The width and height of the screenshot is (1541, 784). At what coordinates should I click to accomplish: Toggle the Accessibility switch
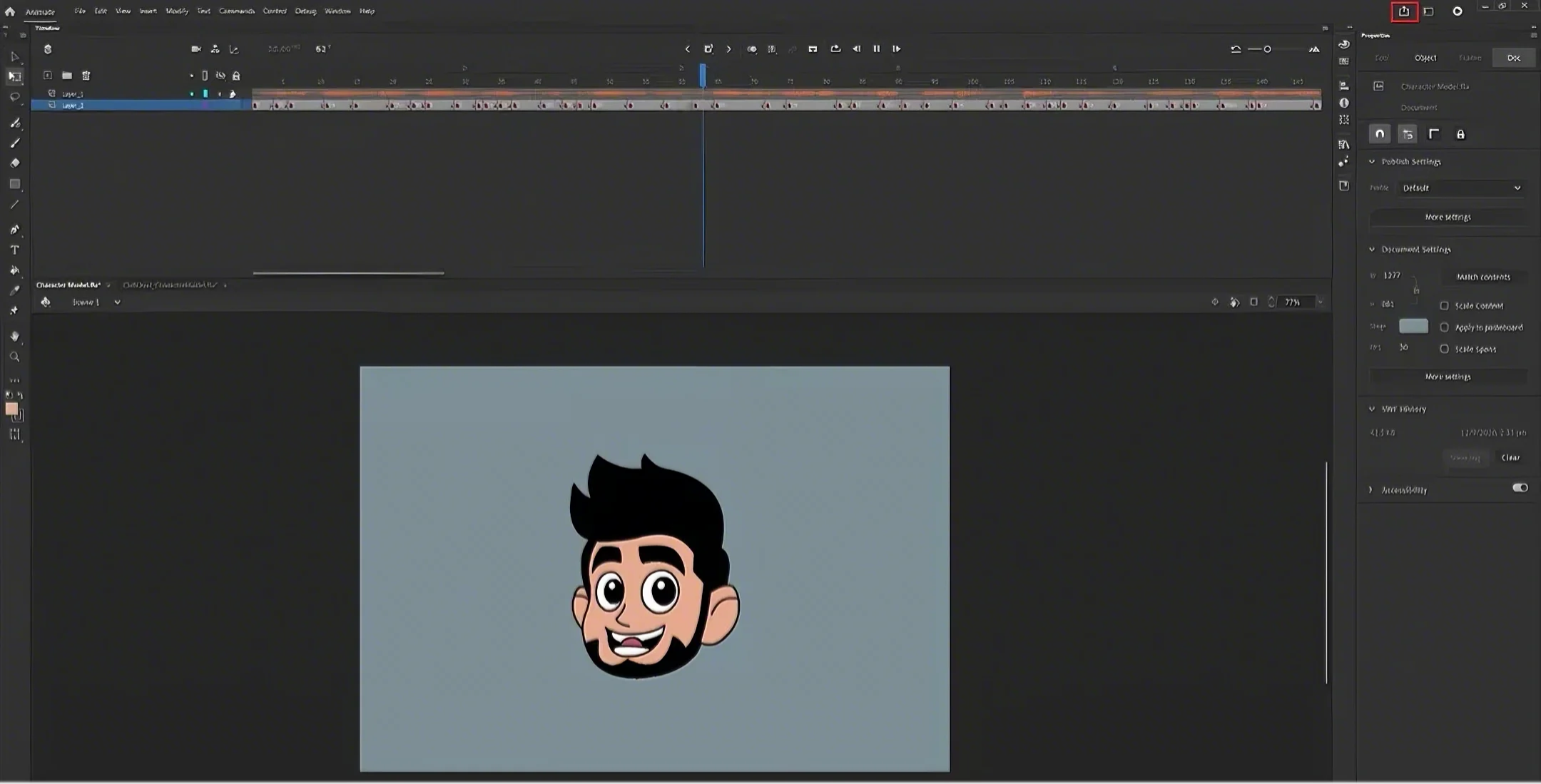1520,488
